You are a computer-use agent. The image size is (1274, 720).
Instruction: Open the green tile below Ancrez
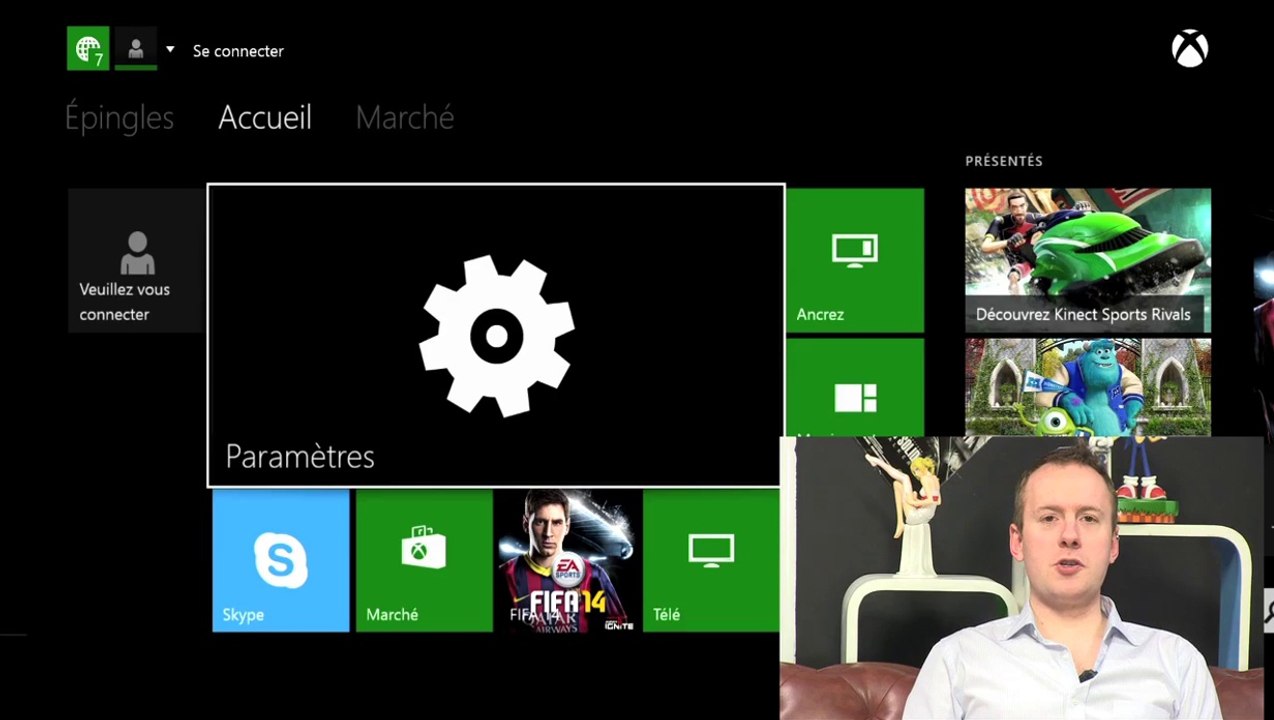855,388
